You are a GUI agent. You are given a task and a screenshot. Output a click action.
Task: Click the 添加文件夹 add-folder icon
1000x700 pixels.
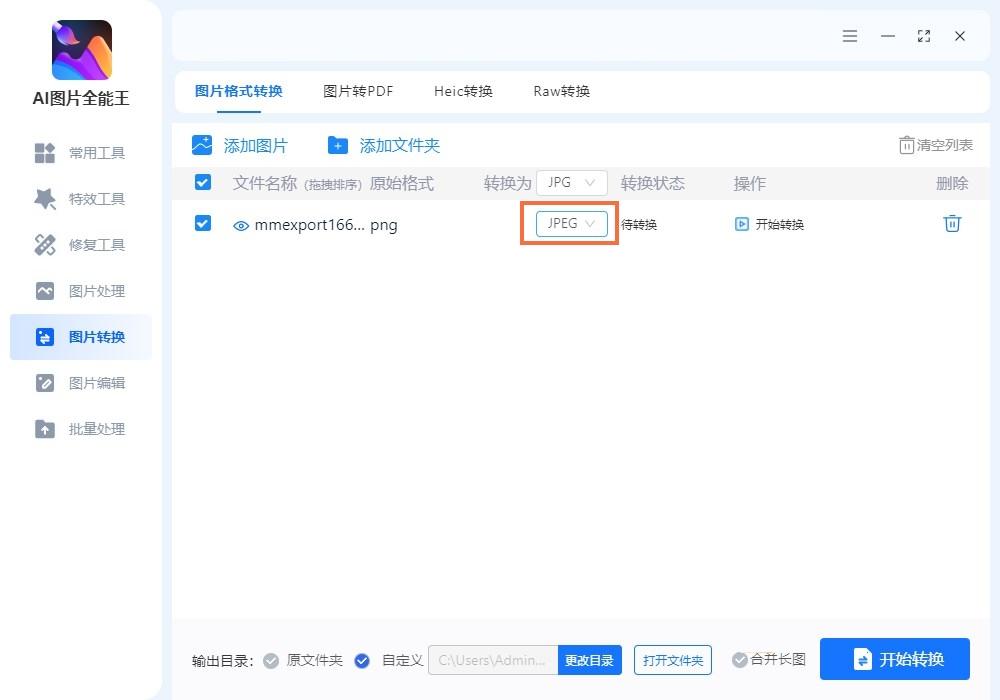pyautogui.click(x=340, y=145)
